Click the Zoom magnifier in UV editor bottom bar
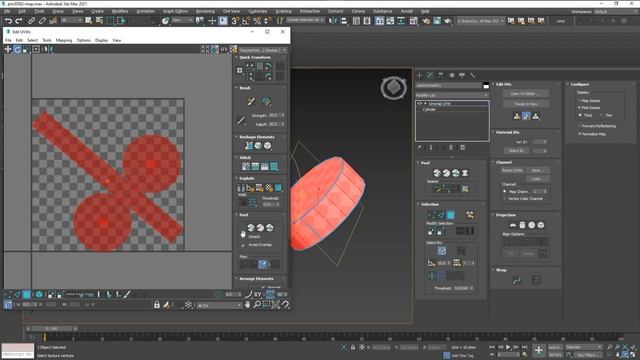The image size is (640, 360). click(257, 304)
